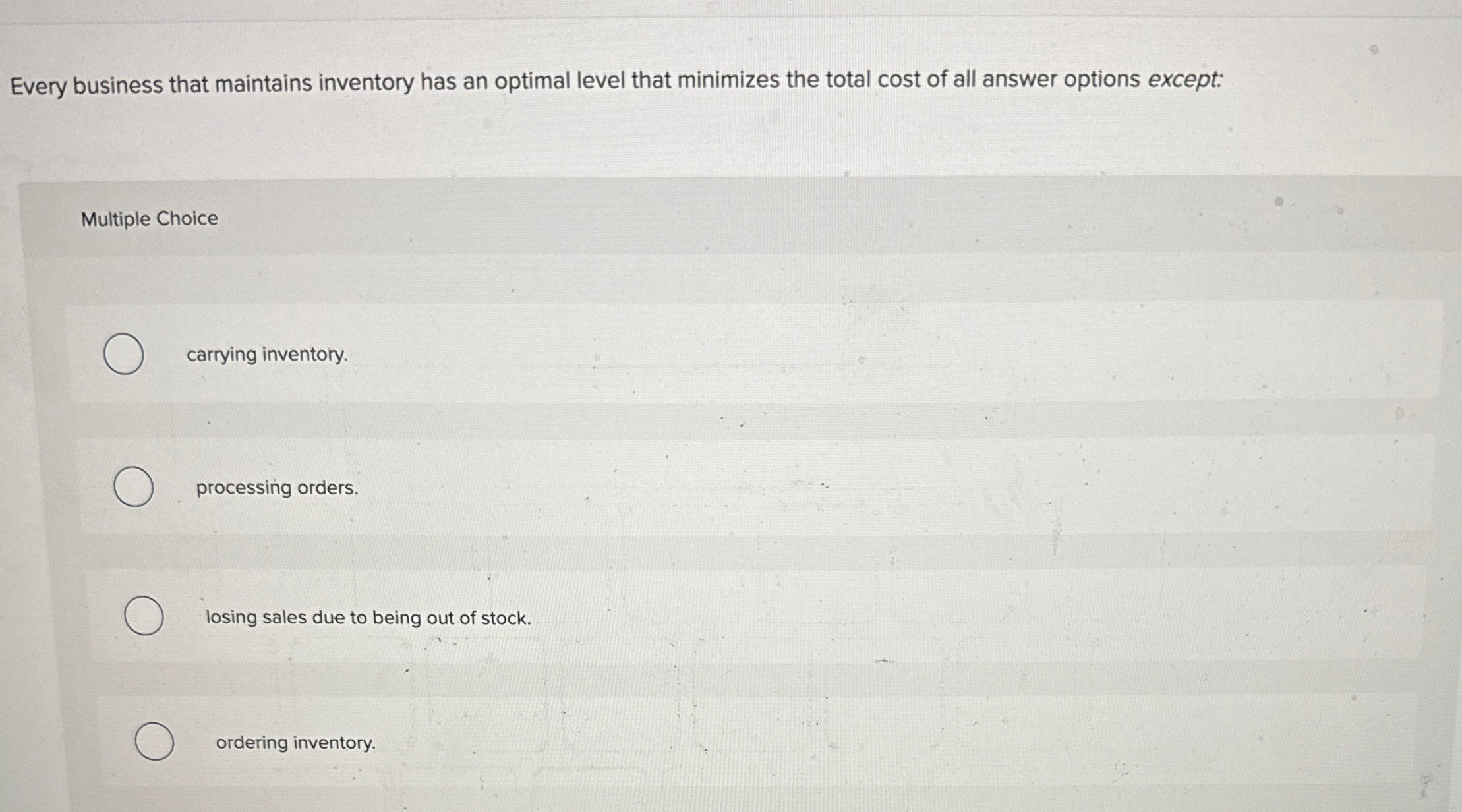Select the radio button for losing sales option
The height and width of the screenshot is (812, 1462).
146,617
